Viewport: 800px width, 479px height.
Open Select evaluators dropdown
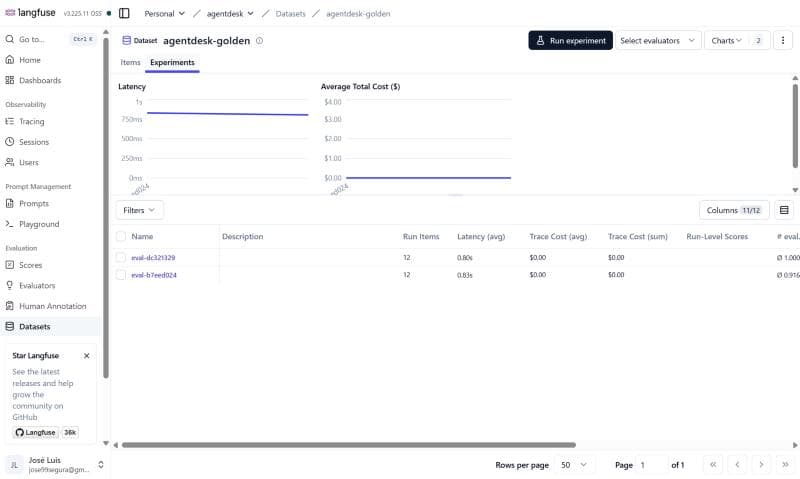(x=658, y=40)
